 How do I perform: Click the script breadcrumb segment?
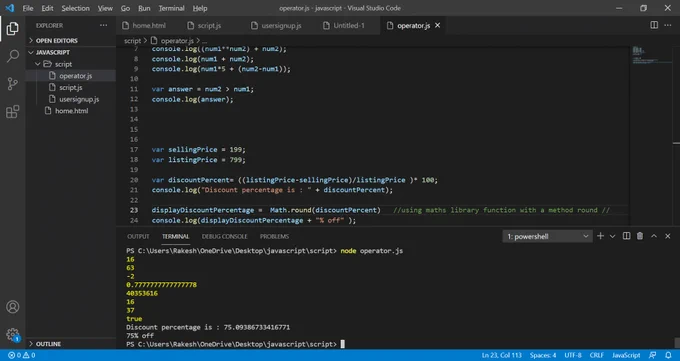[132, 40]
